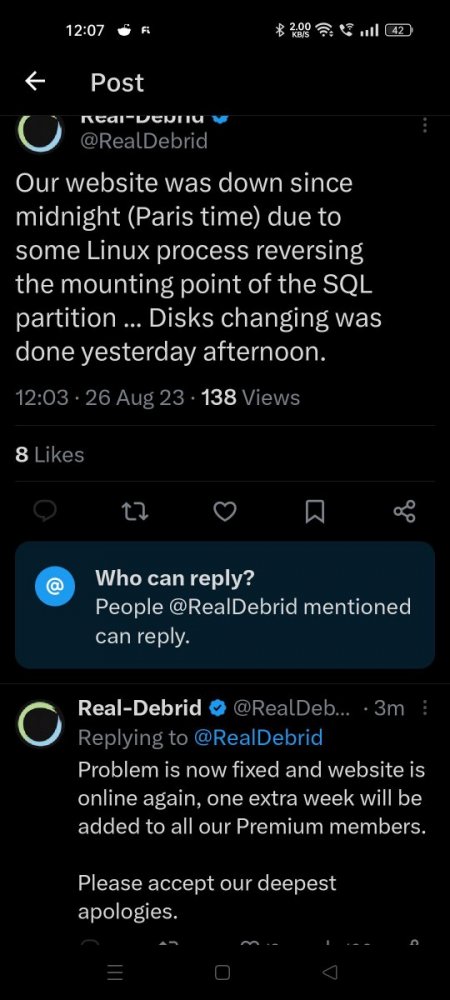Share the post via share icon
Image resolution: width=450 pixels, height=1000 pixels.
tap(404, 511)
